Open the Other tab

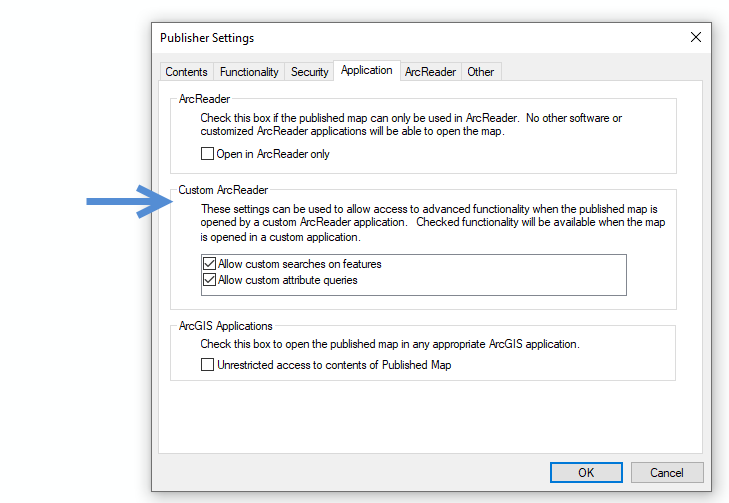480,72
